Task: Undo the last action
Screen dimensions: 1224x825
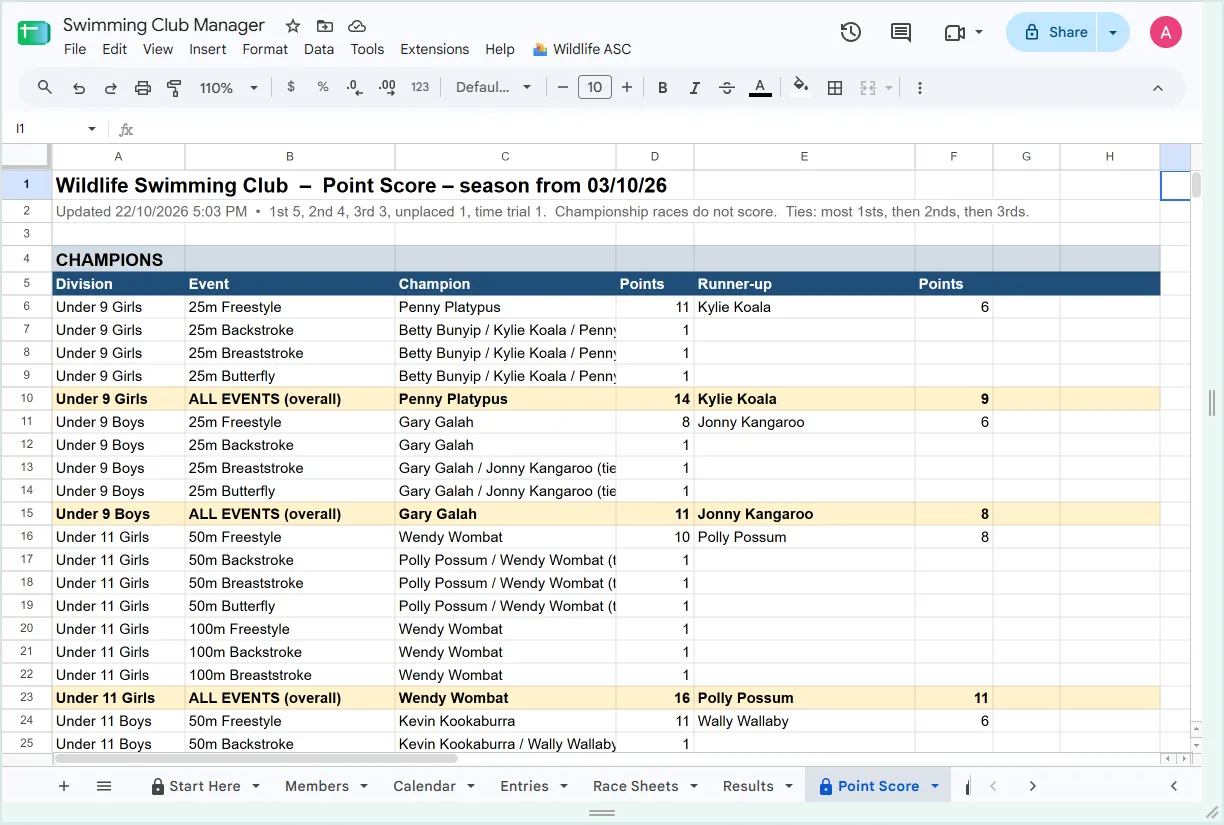Action: (79, 88)
